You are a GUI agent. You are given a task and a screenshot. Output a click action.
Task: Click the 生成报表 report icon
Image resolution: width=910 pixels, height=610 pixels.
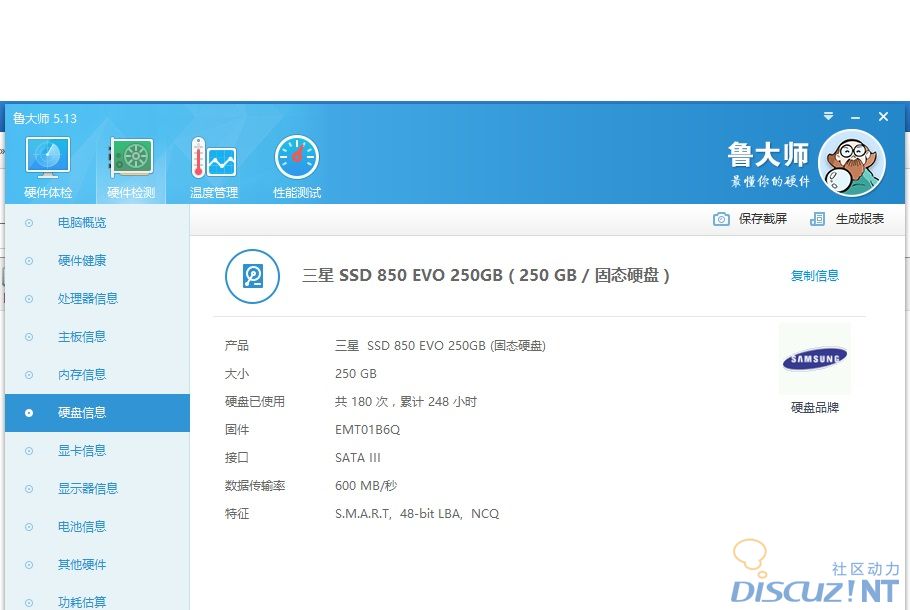[817, 219]
